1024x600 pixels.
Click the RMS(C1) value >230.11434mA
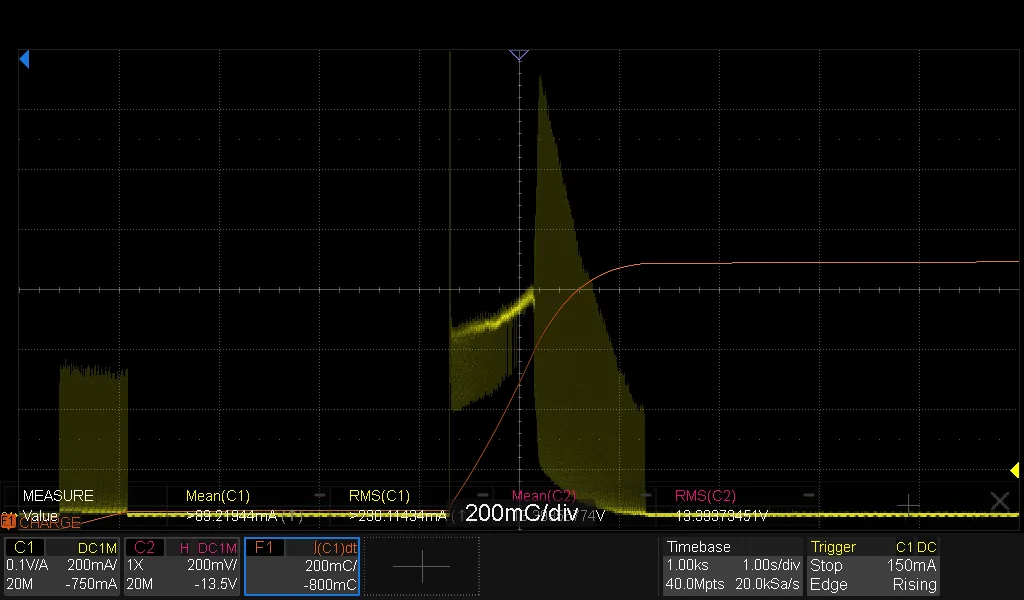(398, 516)
